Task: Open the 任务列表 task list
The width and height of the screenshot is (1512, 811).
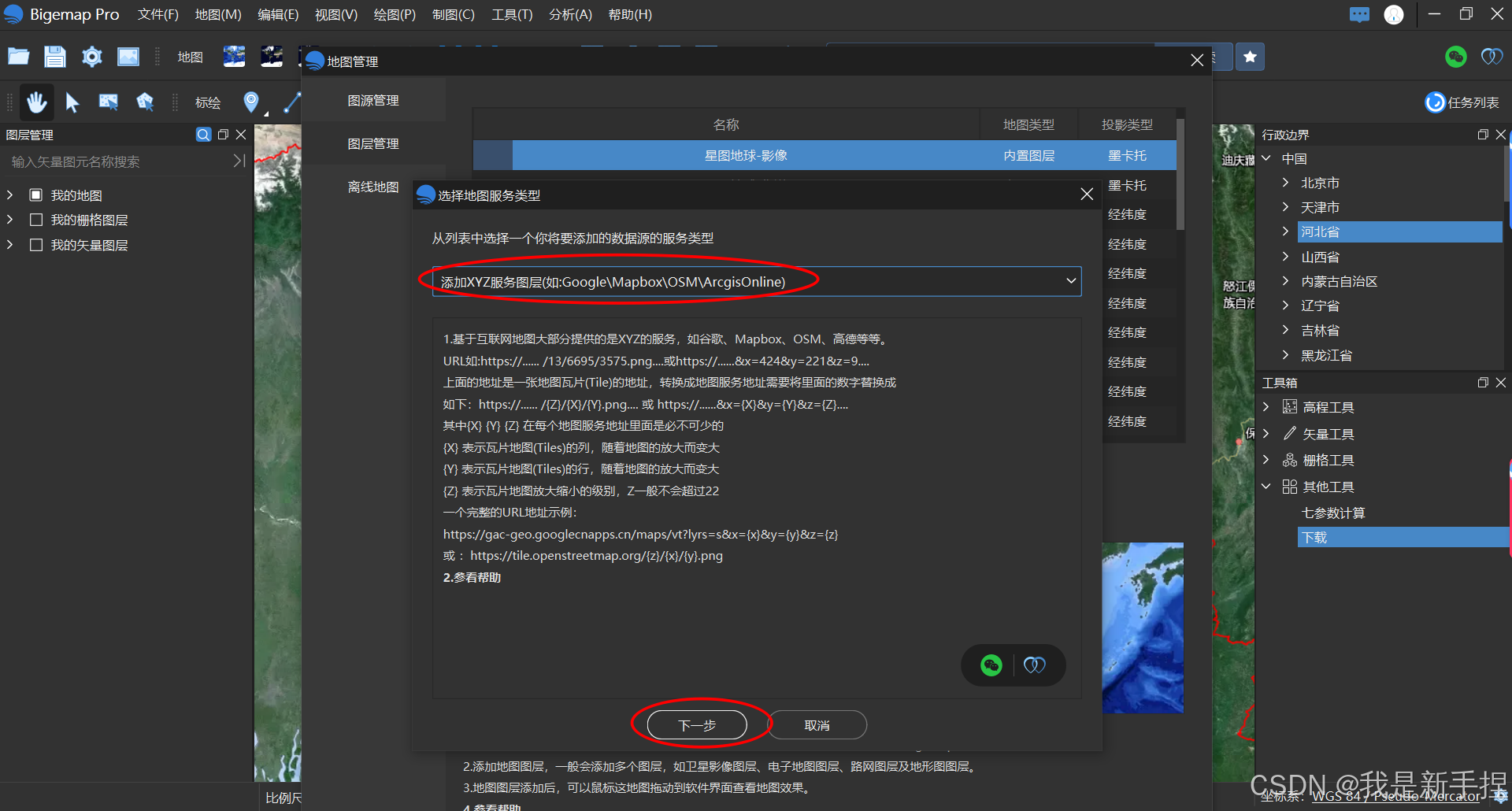Action: 1462,102
